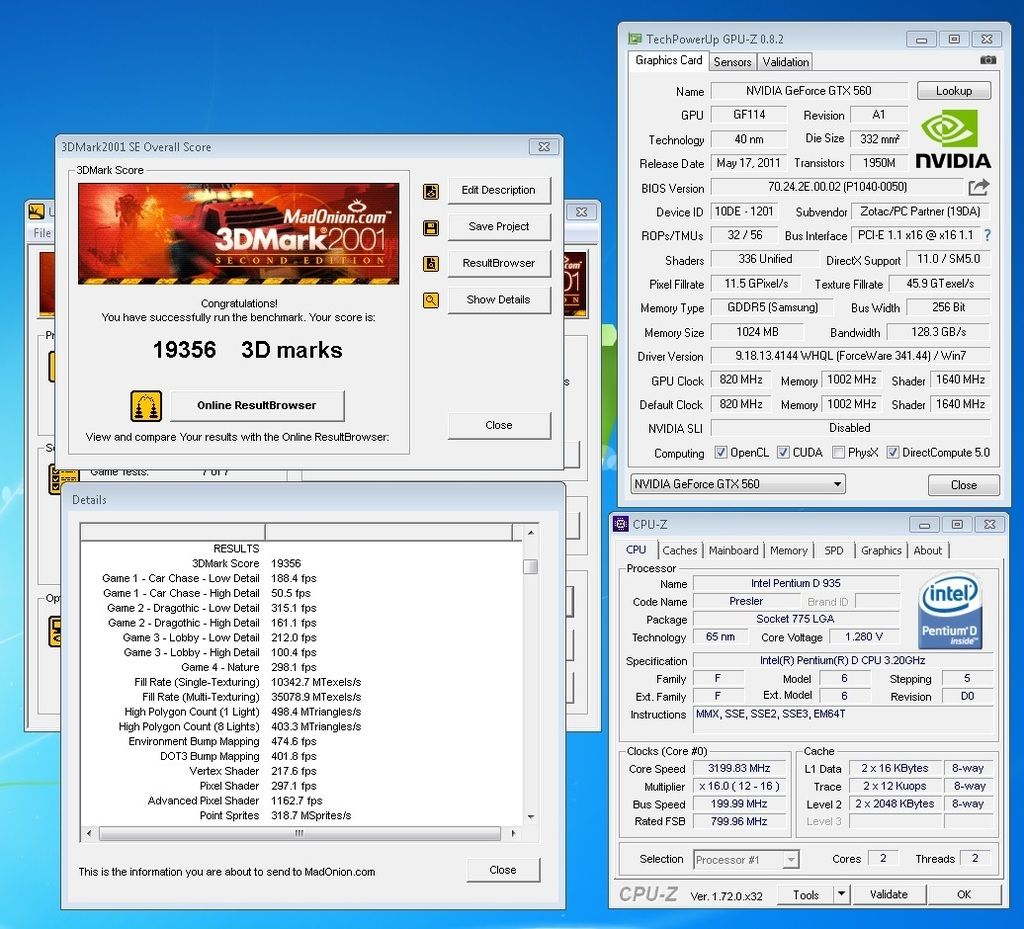This screenshot has height=929, width=1024.
Task: Click the '19356 3D marks' score text
Action: click(x=248, y=350)
